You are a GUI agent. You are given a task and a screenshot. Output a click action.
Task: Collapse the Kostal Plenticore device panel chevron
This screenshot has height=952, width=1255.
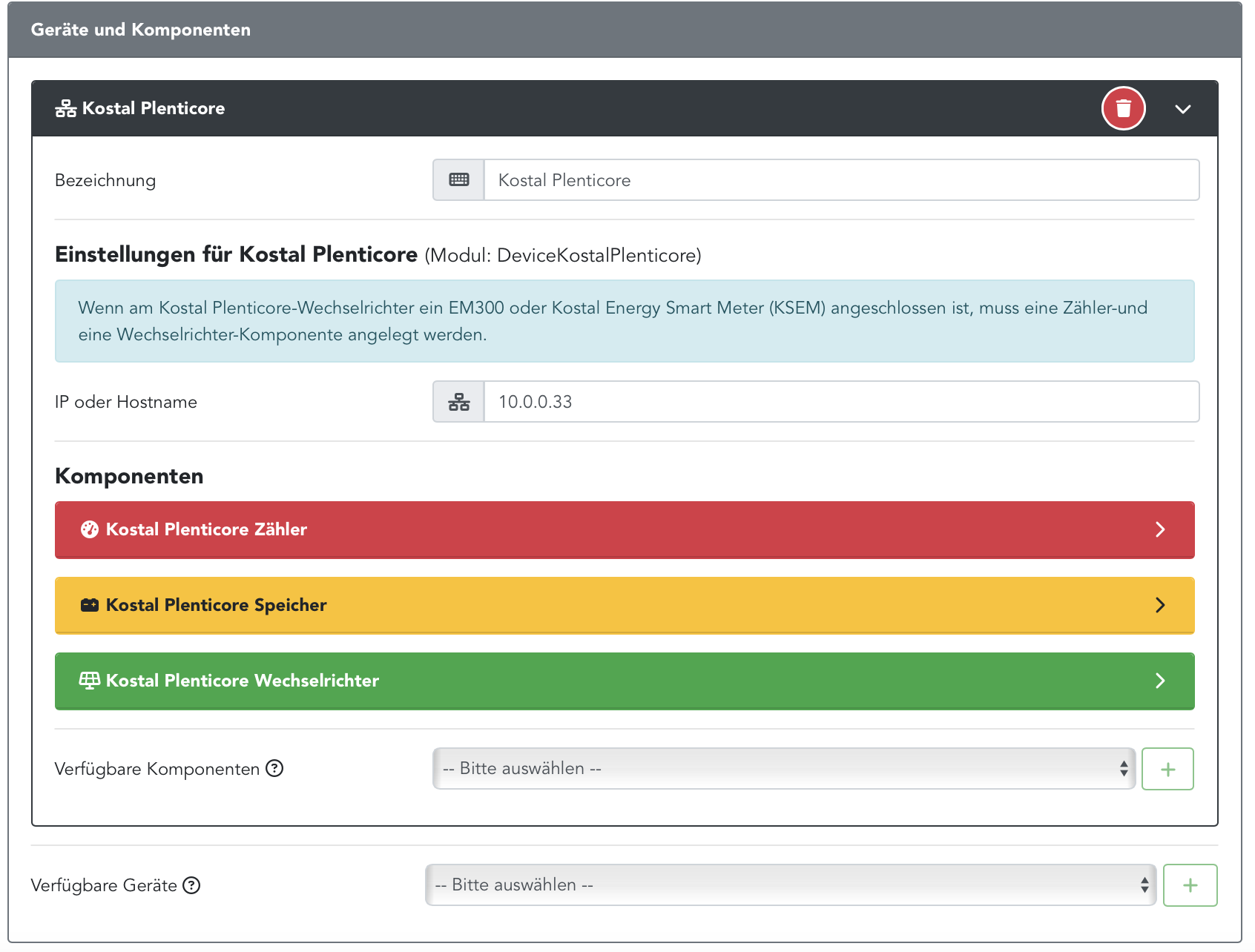point(1182,109)
